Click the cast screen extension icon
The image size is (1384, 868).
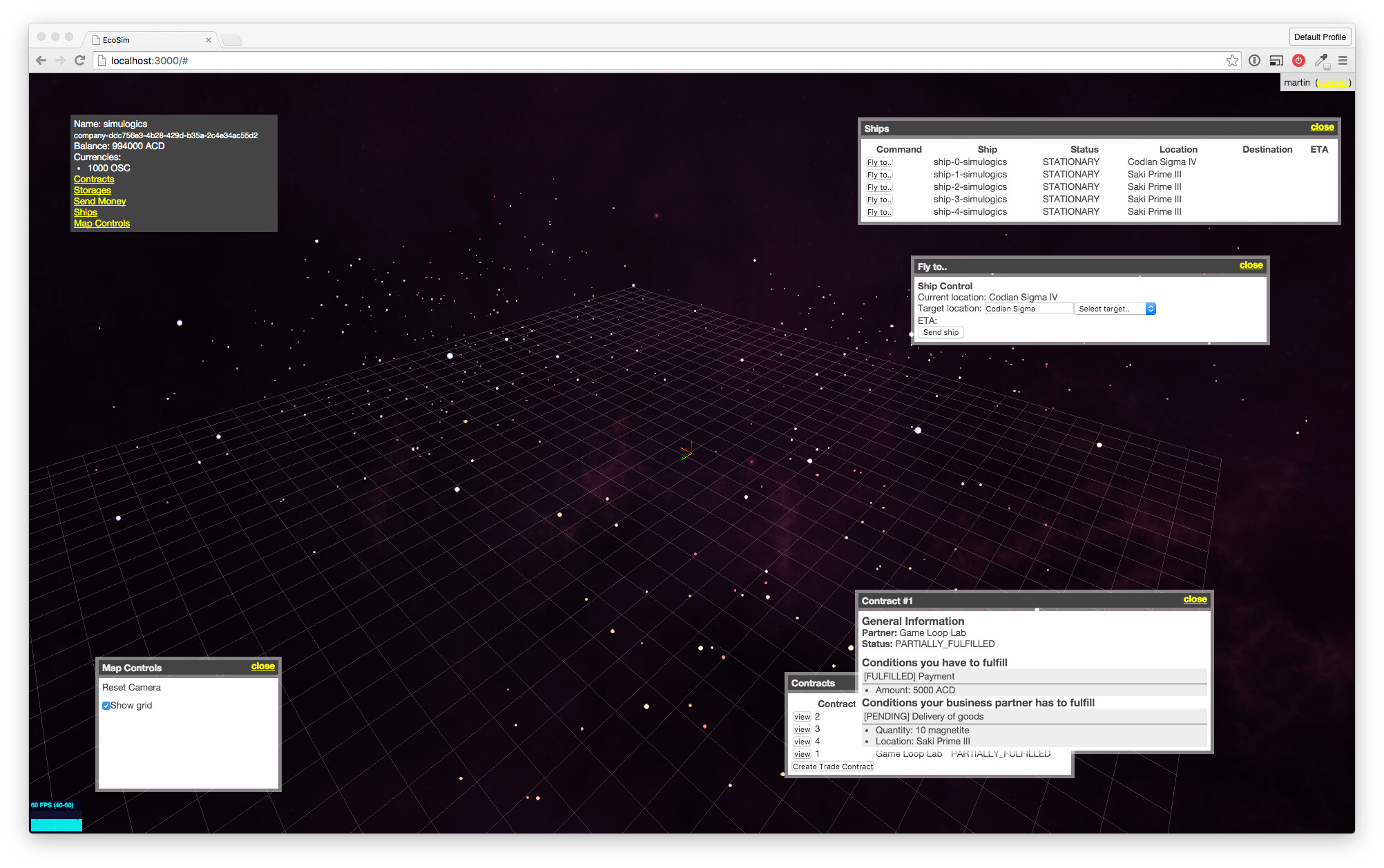pos(1276,61)
